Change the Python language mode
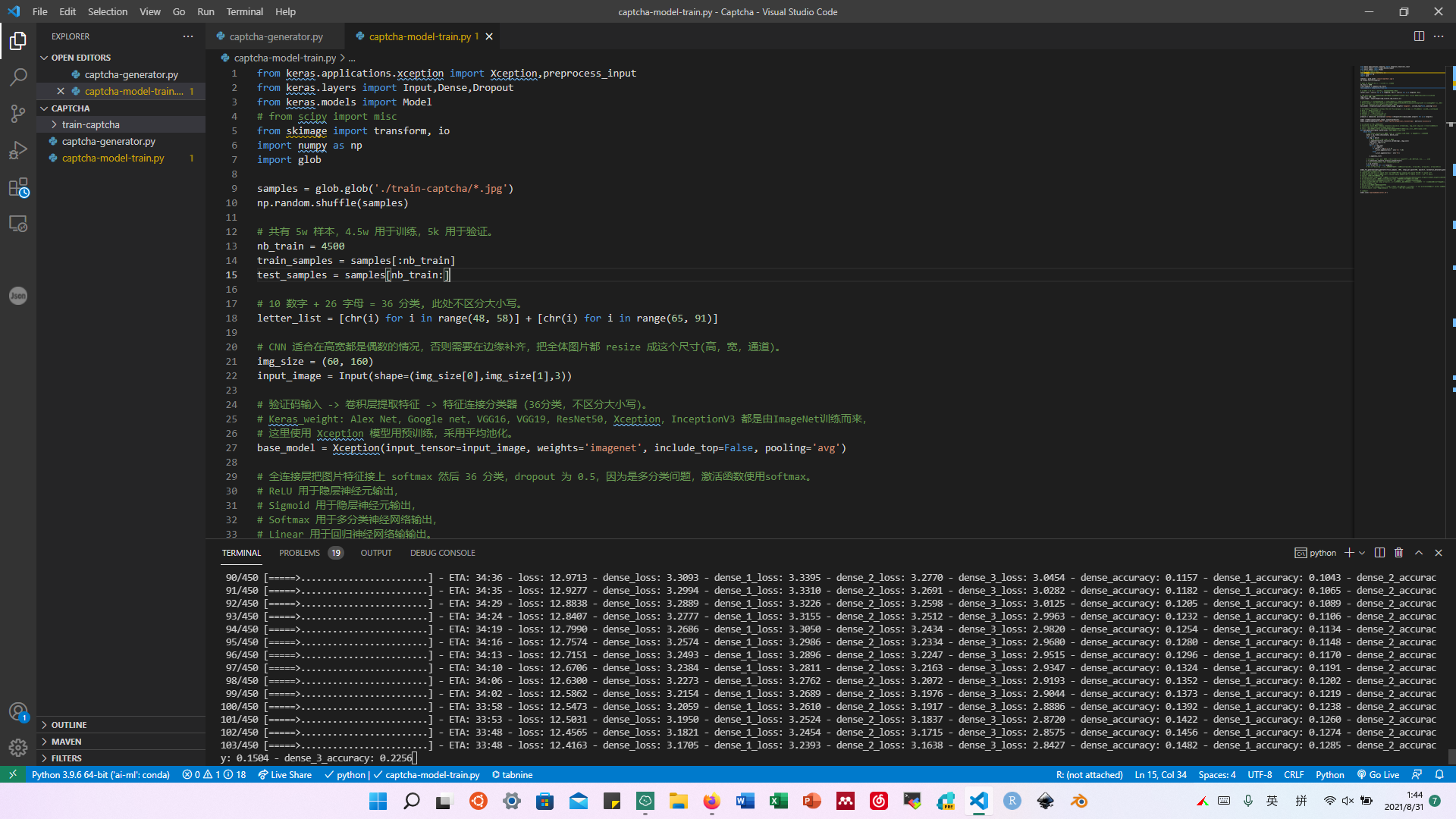The height and width of the screenshot is (819, 1456). 1329,775
